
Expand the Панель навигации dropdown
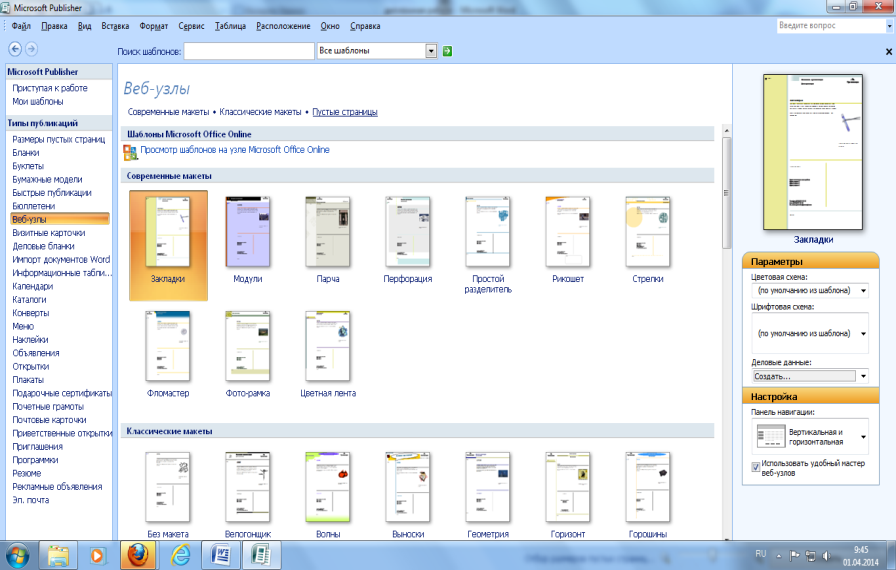pyautogui.click(x=863, y=437)
